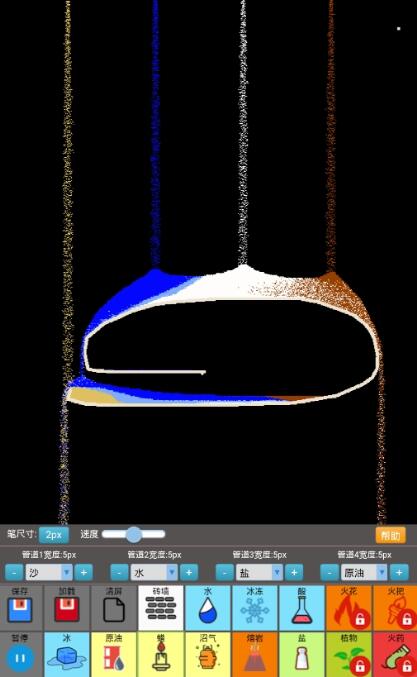
Task: Select the lava (熔岩) volcano element
Action: pos(255,655)
